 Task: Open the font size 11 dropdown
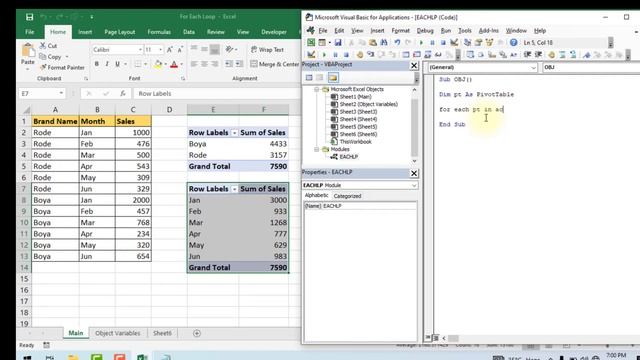160,49
